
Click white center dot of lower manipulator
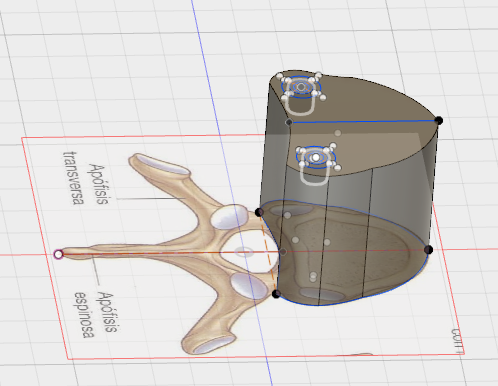tap(315, 158)
